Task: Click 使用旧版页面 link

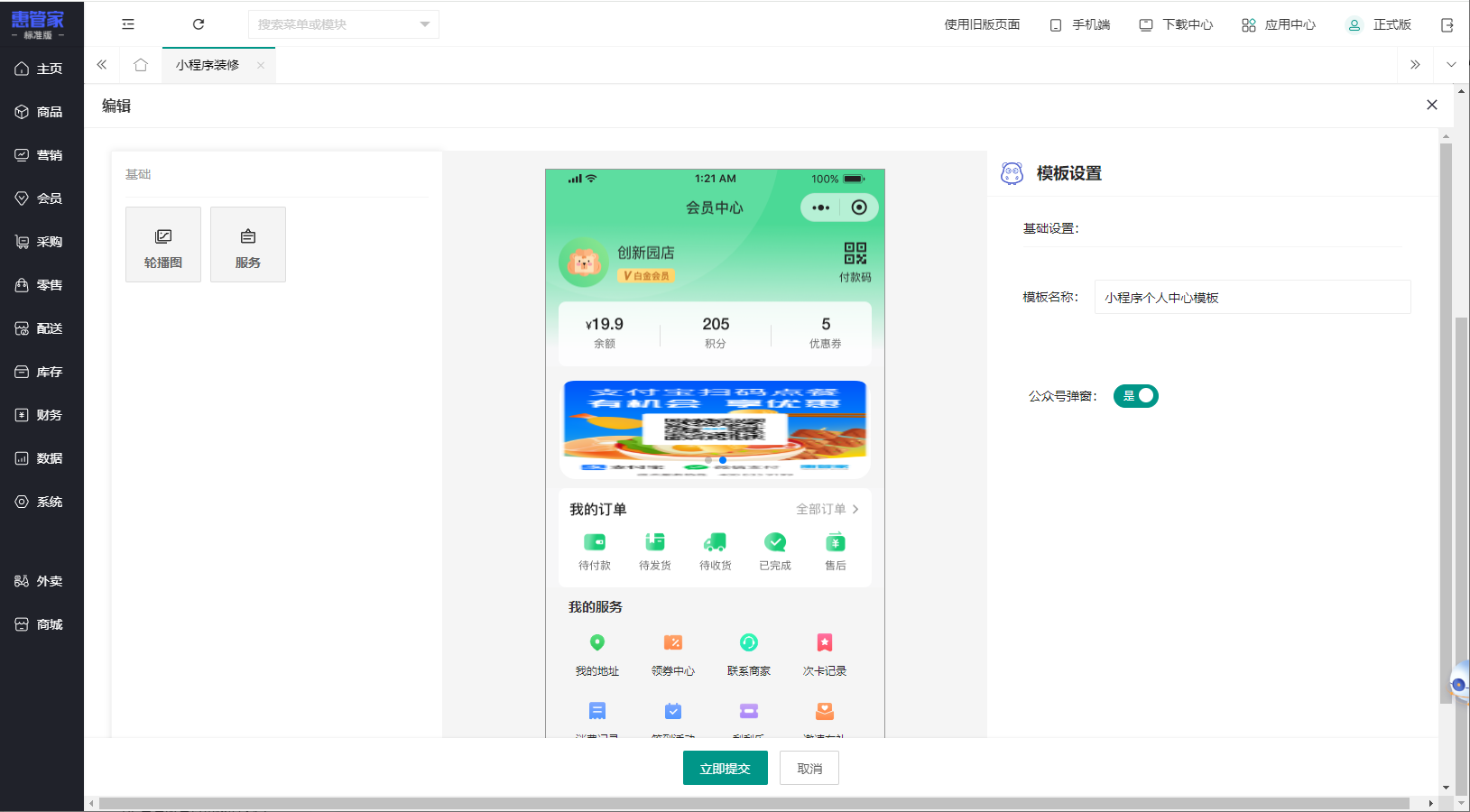Action: pos(982,25)
